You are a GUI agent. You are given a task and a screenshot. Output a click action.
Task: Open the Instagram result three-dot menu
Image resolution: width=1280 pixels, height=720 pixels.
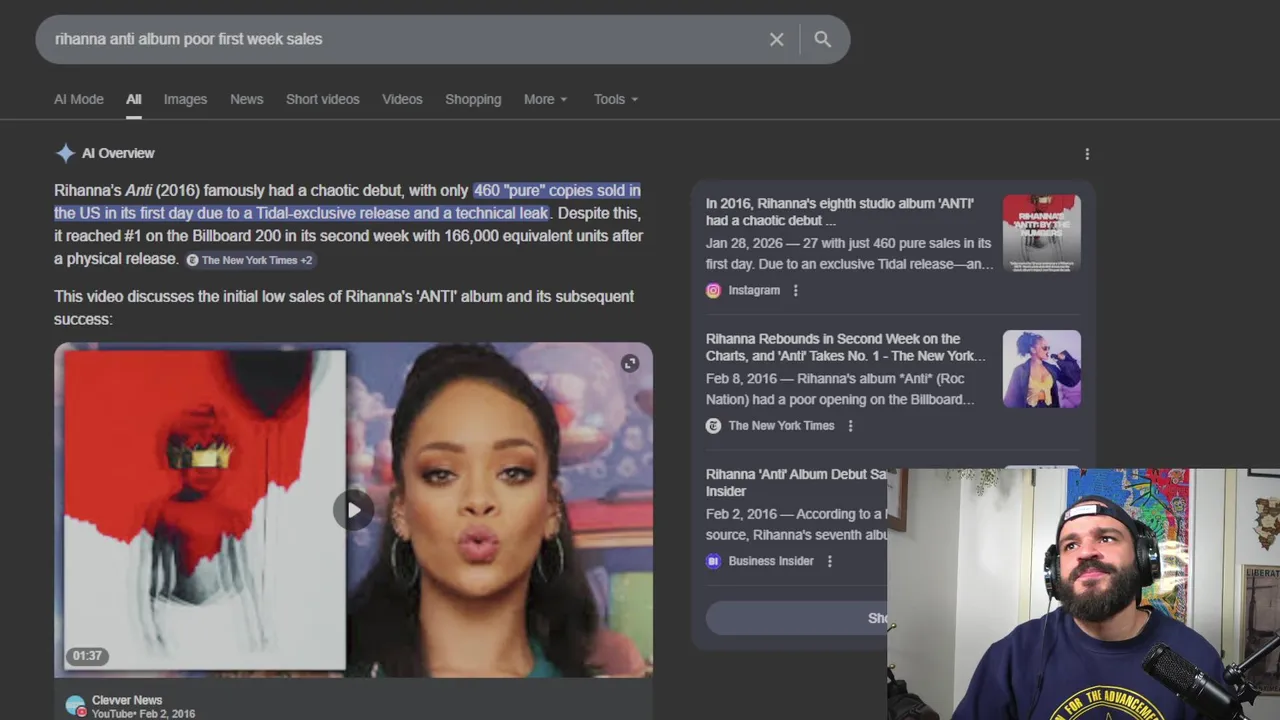coord(795,290)
